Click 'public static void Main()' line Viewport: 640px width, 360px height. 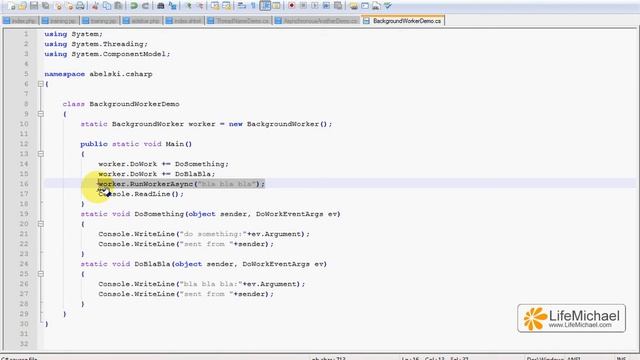click(136, 144)
